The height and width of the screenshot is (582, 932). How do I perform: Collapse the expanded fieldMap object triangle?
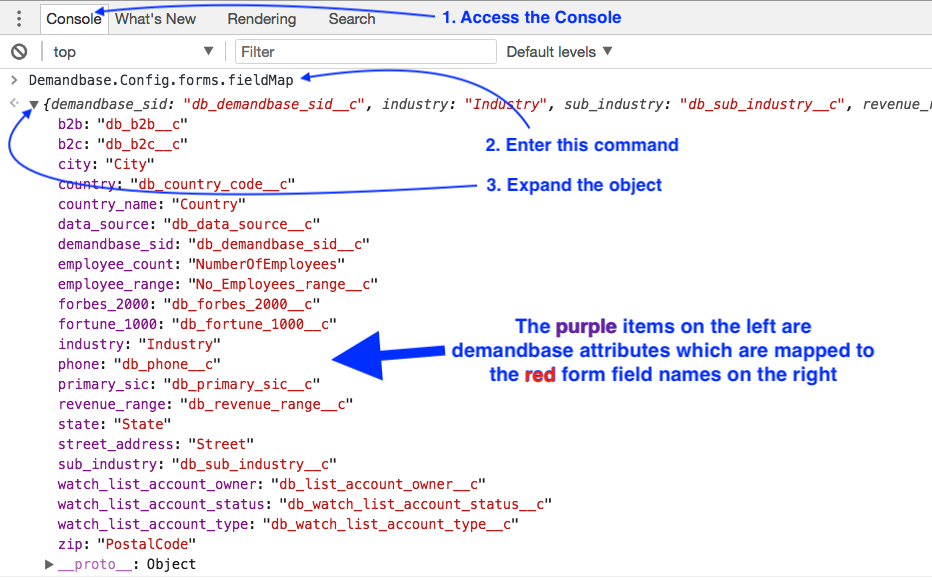pyautogui.click(x=34, y=105)
